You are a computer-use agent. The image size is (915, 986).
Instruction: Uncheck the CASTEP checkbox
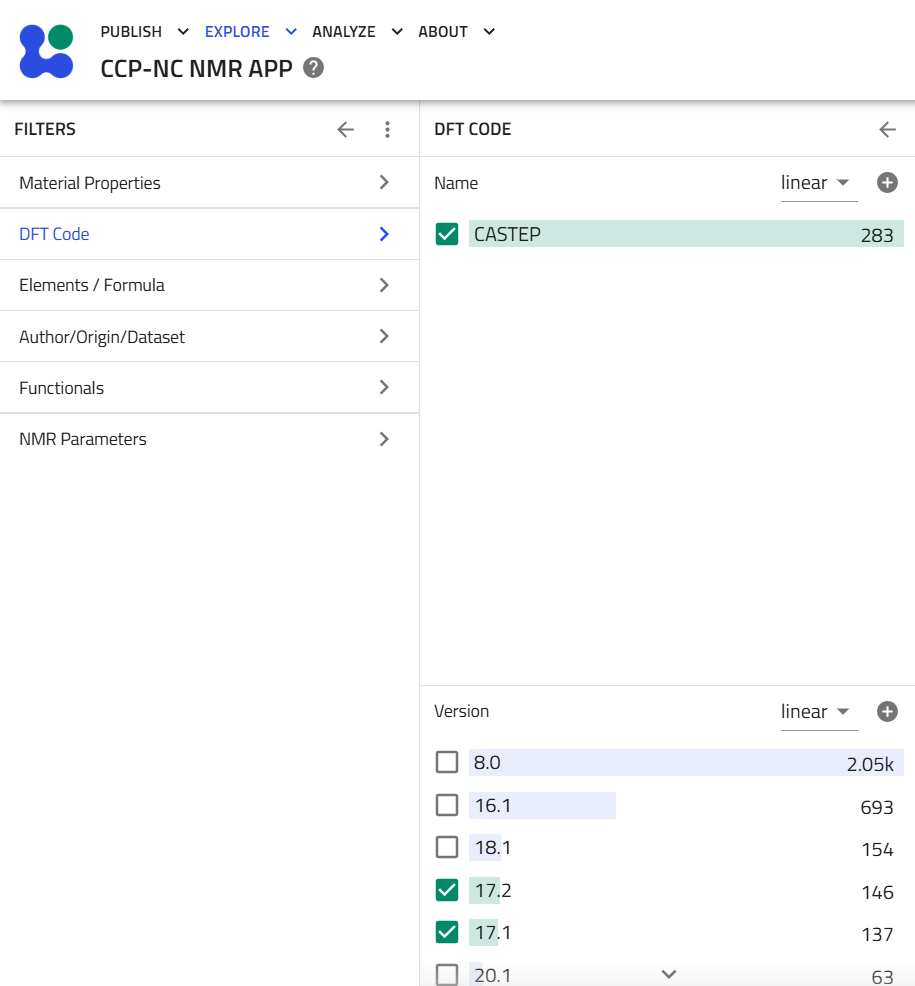point(447,234)
